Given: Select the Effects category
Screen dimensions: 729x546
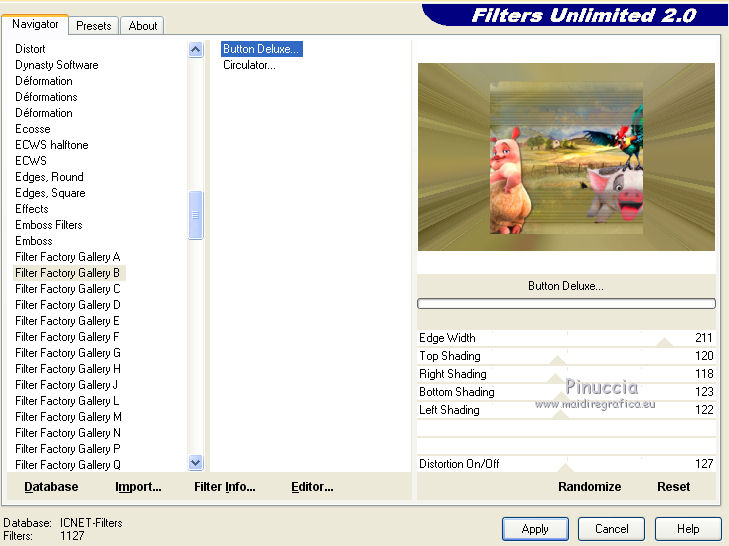Looking at the screenshot, I should coord(32,209).
